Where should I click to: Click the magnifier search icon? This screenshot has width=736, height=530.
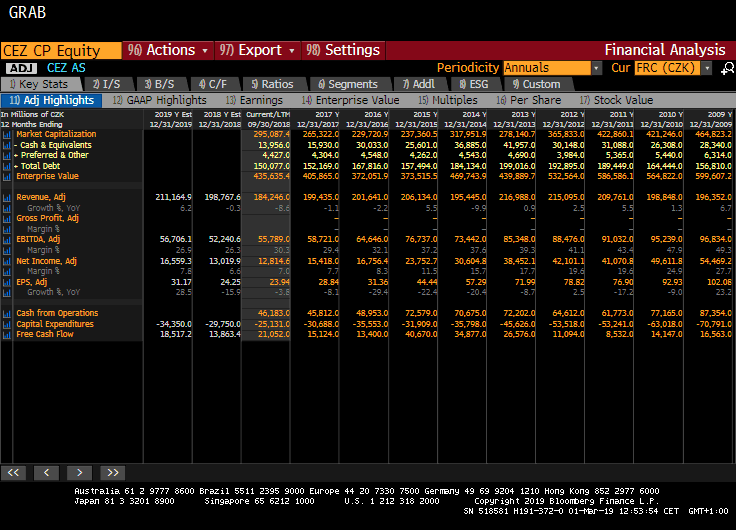(x=727, y=69)
